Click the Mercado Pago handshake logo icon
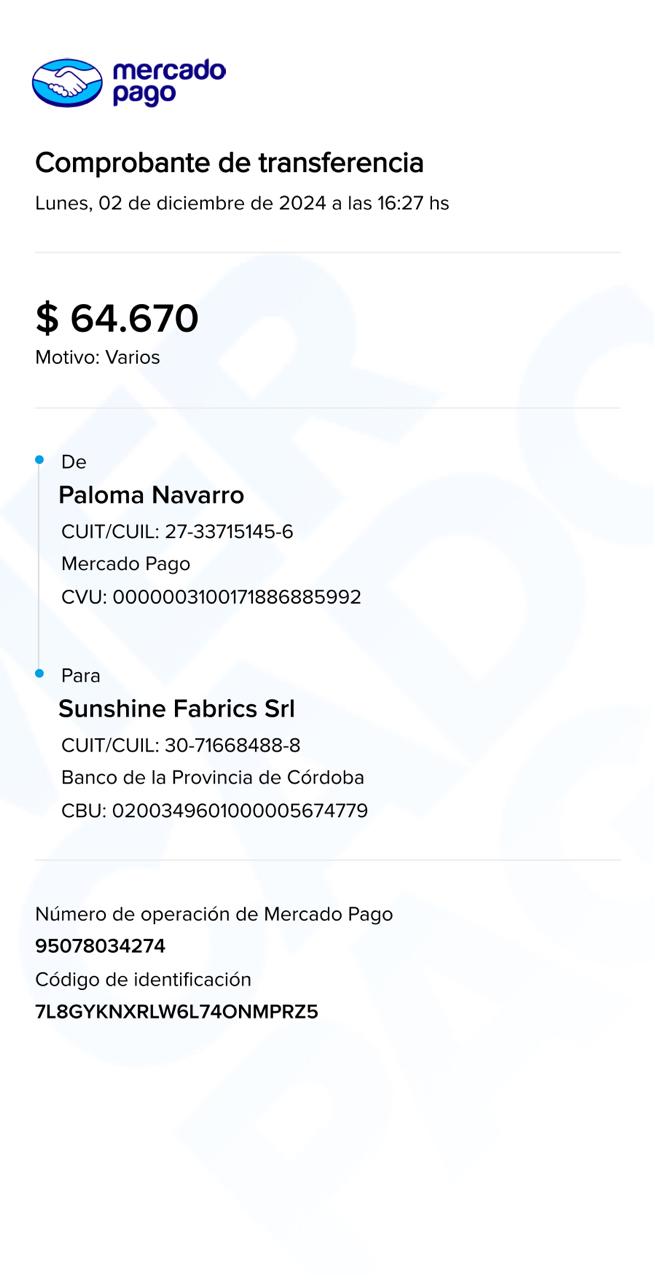The width and height of the screenshot is (655, 1280). coord(67,82)
